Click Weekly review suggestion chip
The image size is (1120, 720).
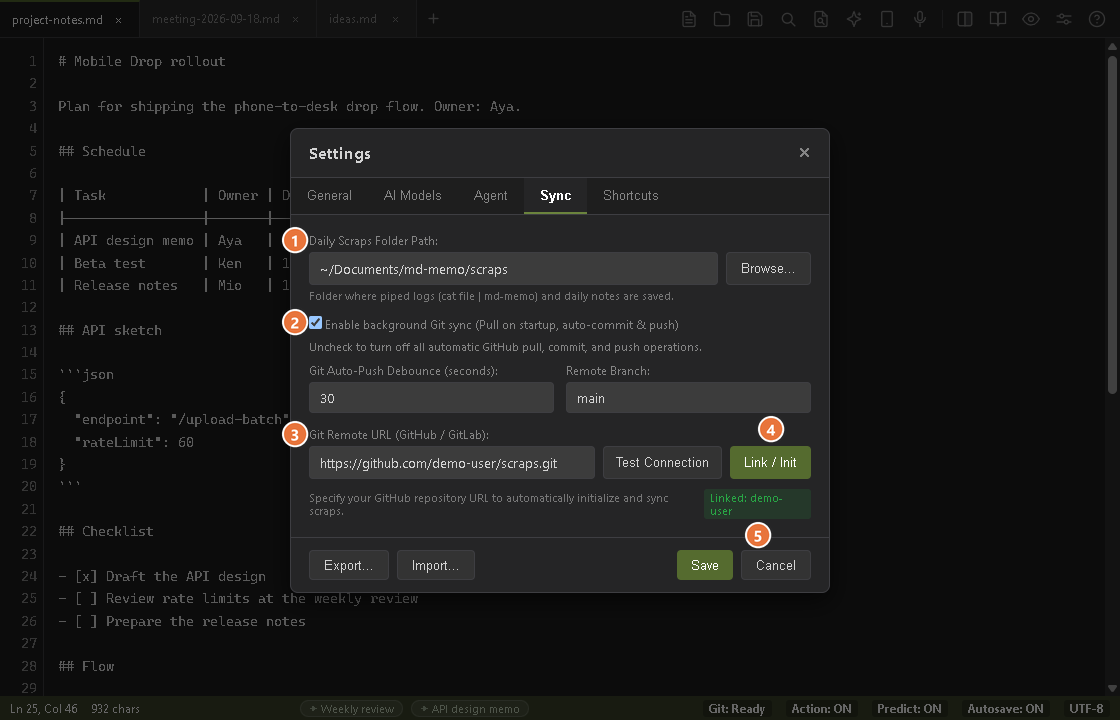pyautogui.click(x=351, y=709)
